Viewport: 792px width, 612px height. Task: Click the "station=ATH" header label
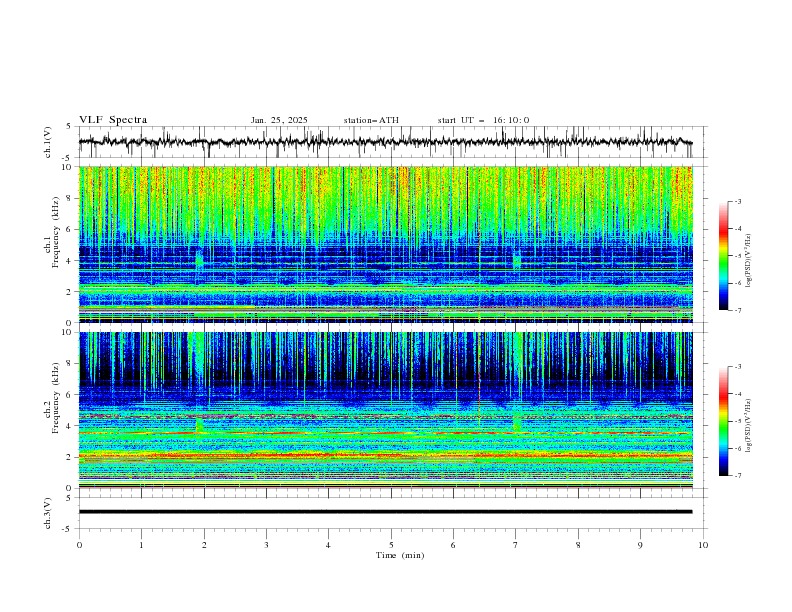pyautogui.click(x=371, y=120)
